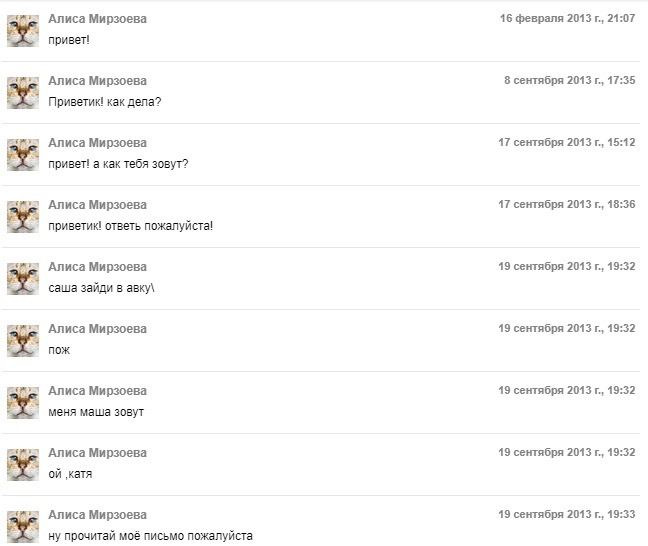Click the cat avatar beside the 16 февраля message
This screenshot has width=648, height=546.
(23, 31)
